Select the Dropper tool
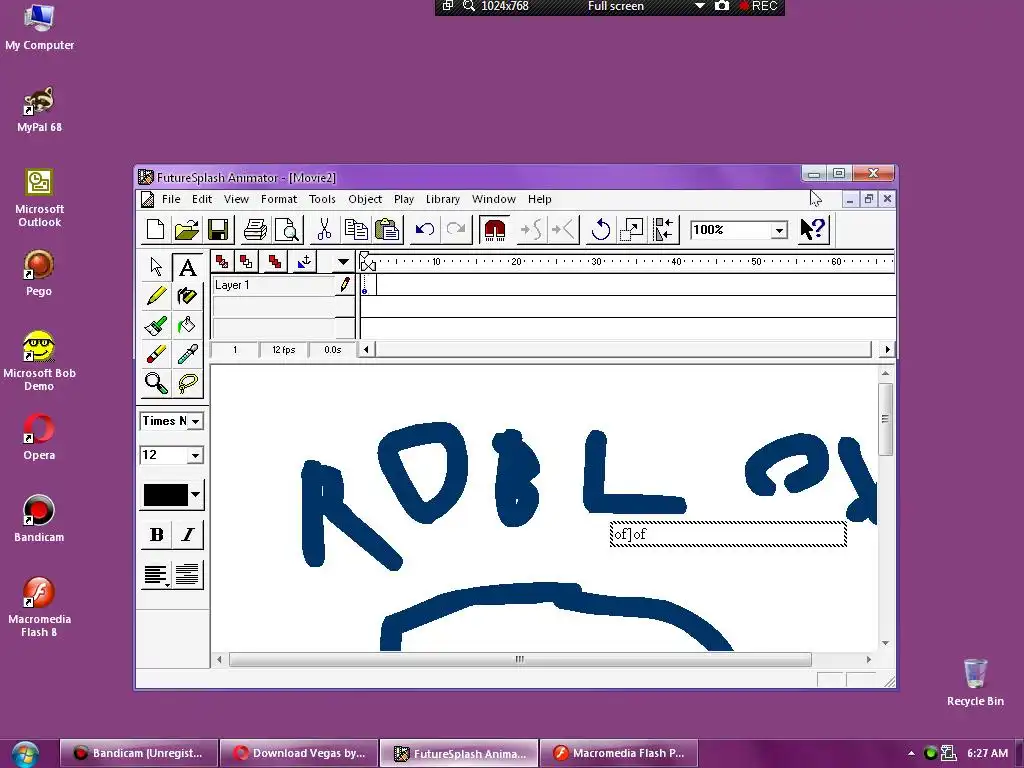Screen dimensions: 1024x768 (187, 354)
